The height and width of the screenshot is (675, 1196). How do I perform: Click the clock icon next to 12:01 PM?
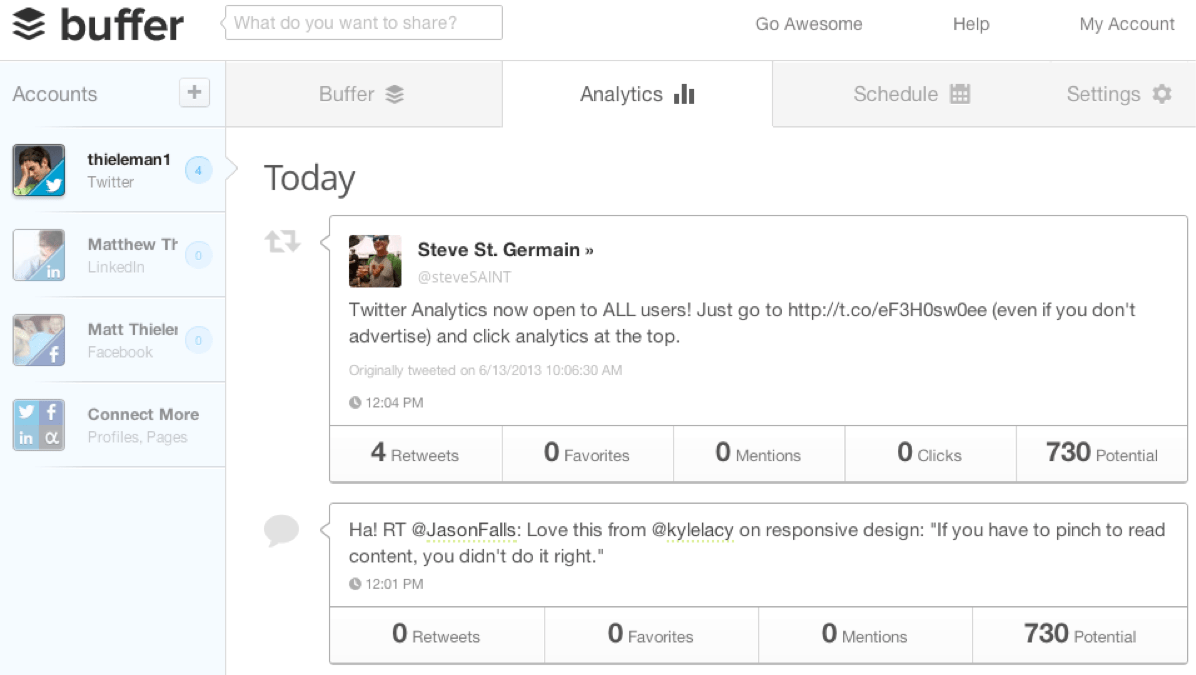point(355,584)
